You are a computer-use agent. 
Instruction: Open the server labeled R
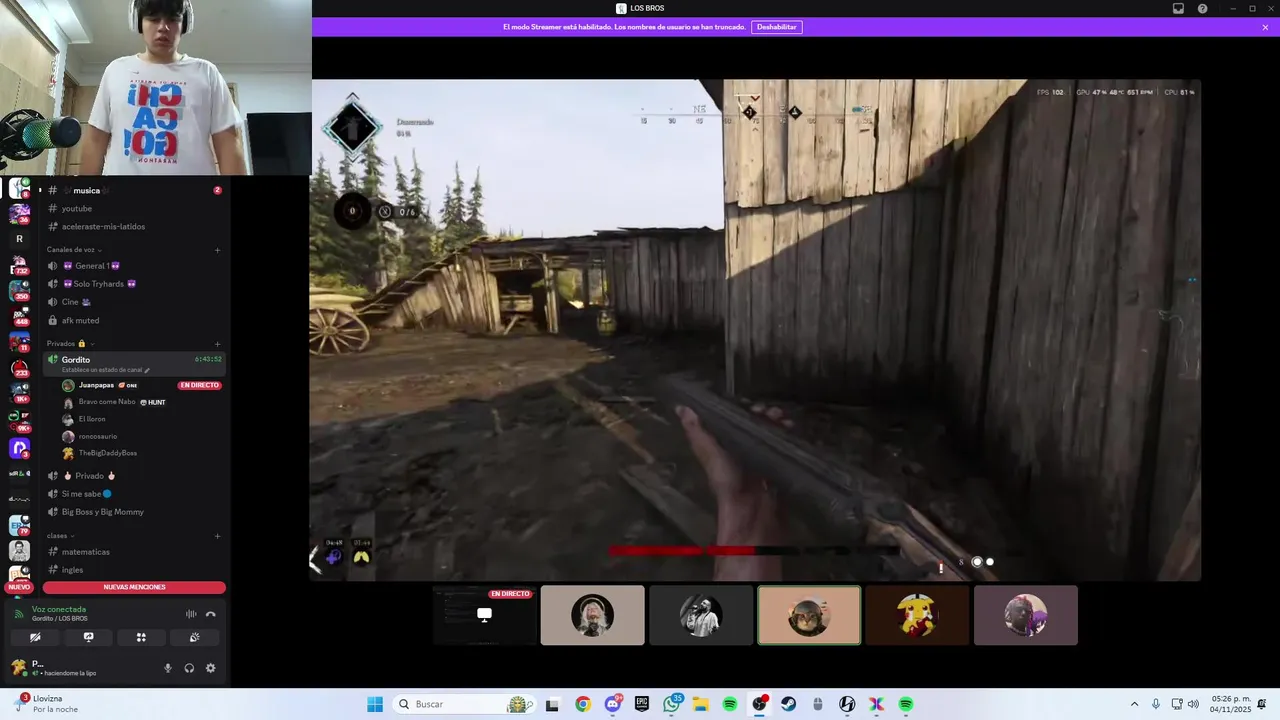tap(19, 239)
